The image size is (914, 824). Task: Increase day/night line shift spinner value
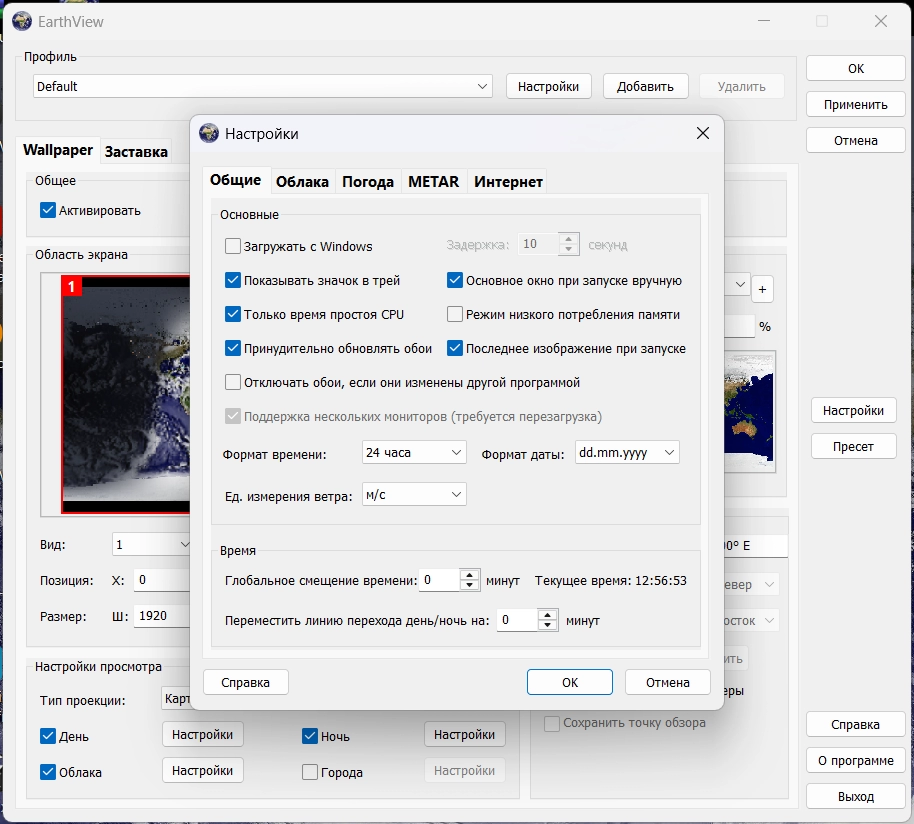(x=547, y=615)
